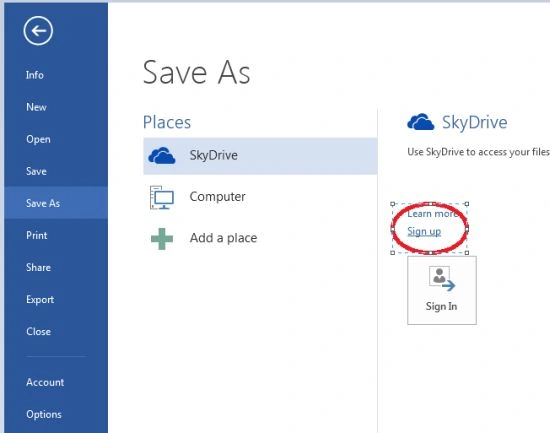
Task: Select Save in the left menu
Action: (x=36, y=171)
